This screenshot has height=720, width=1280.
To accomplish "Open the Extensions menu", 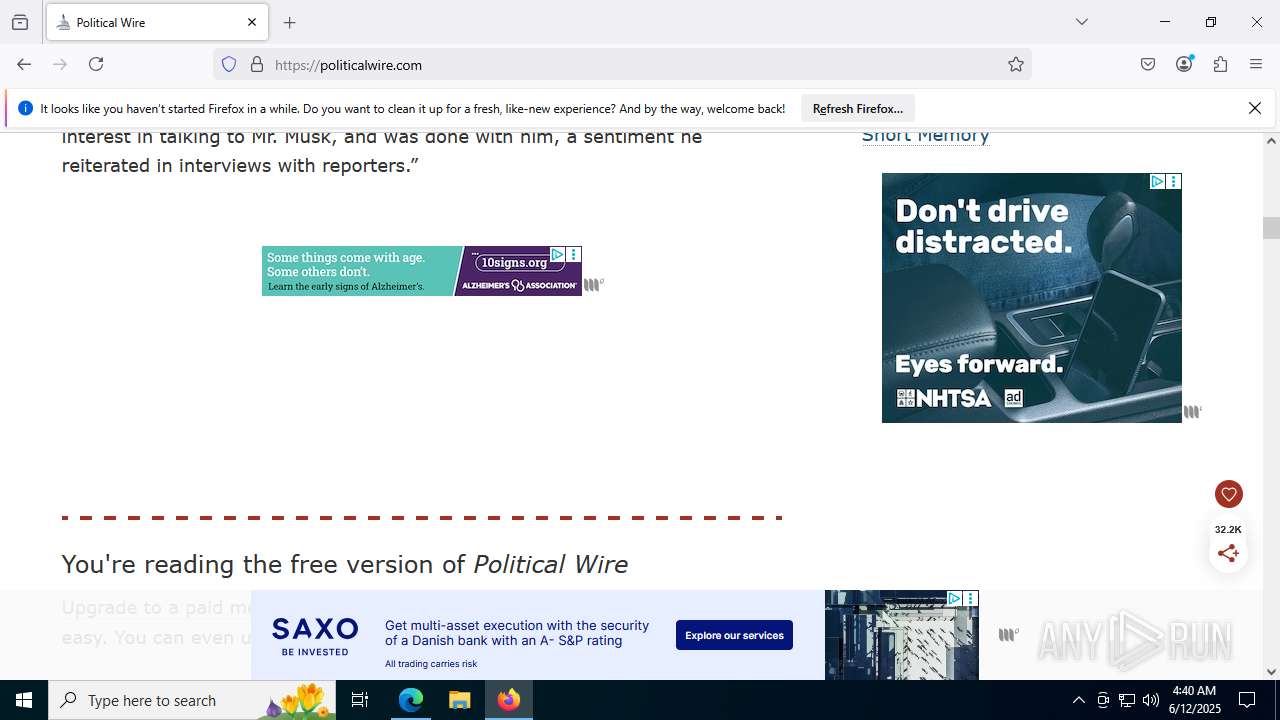I will [1220, 64].
